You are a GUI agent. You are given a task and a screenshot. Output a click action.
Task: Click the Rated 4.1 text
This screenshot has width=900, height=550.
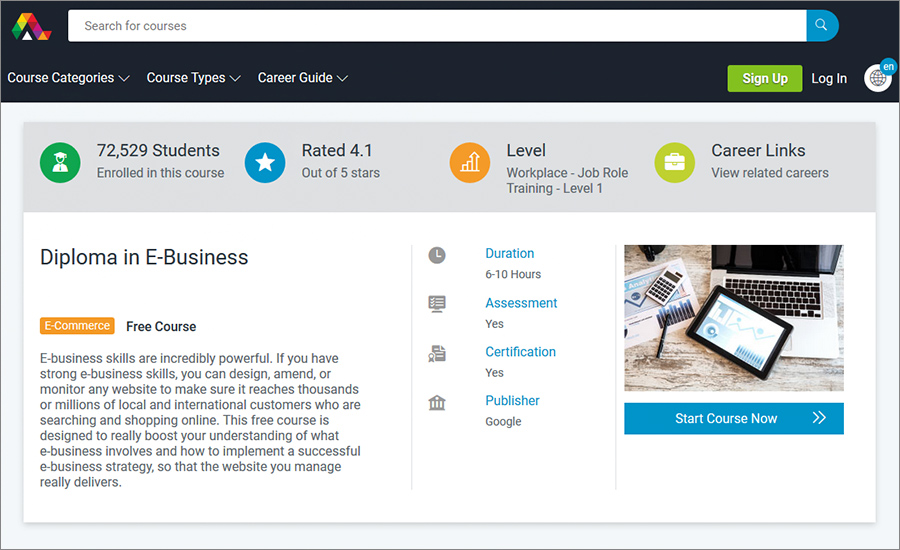pos(337,150)
